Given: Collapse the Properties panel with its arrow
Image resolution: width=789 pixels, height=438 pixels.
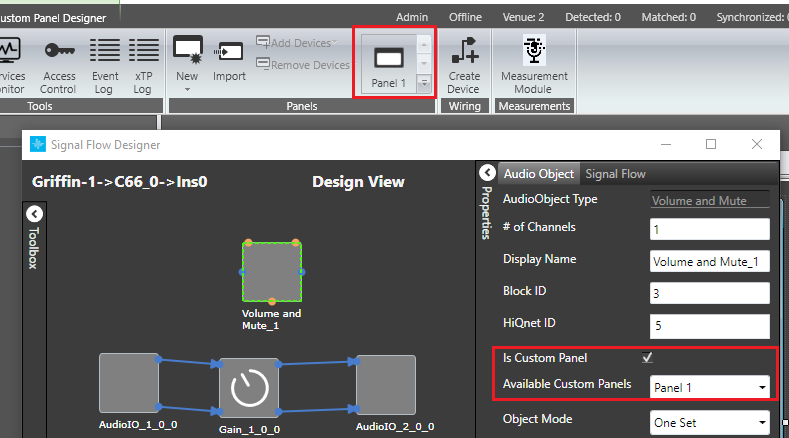Looking at the screenshot, I should (487, 173).
